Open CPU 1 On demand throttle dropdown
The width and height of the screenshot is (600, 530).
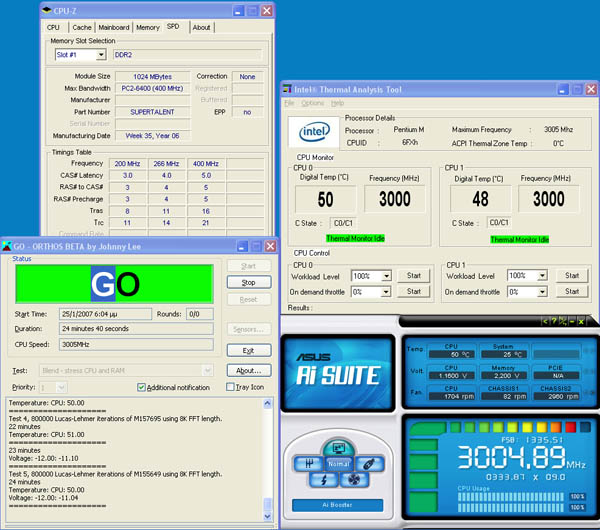(542, 292)
